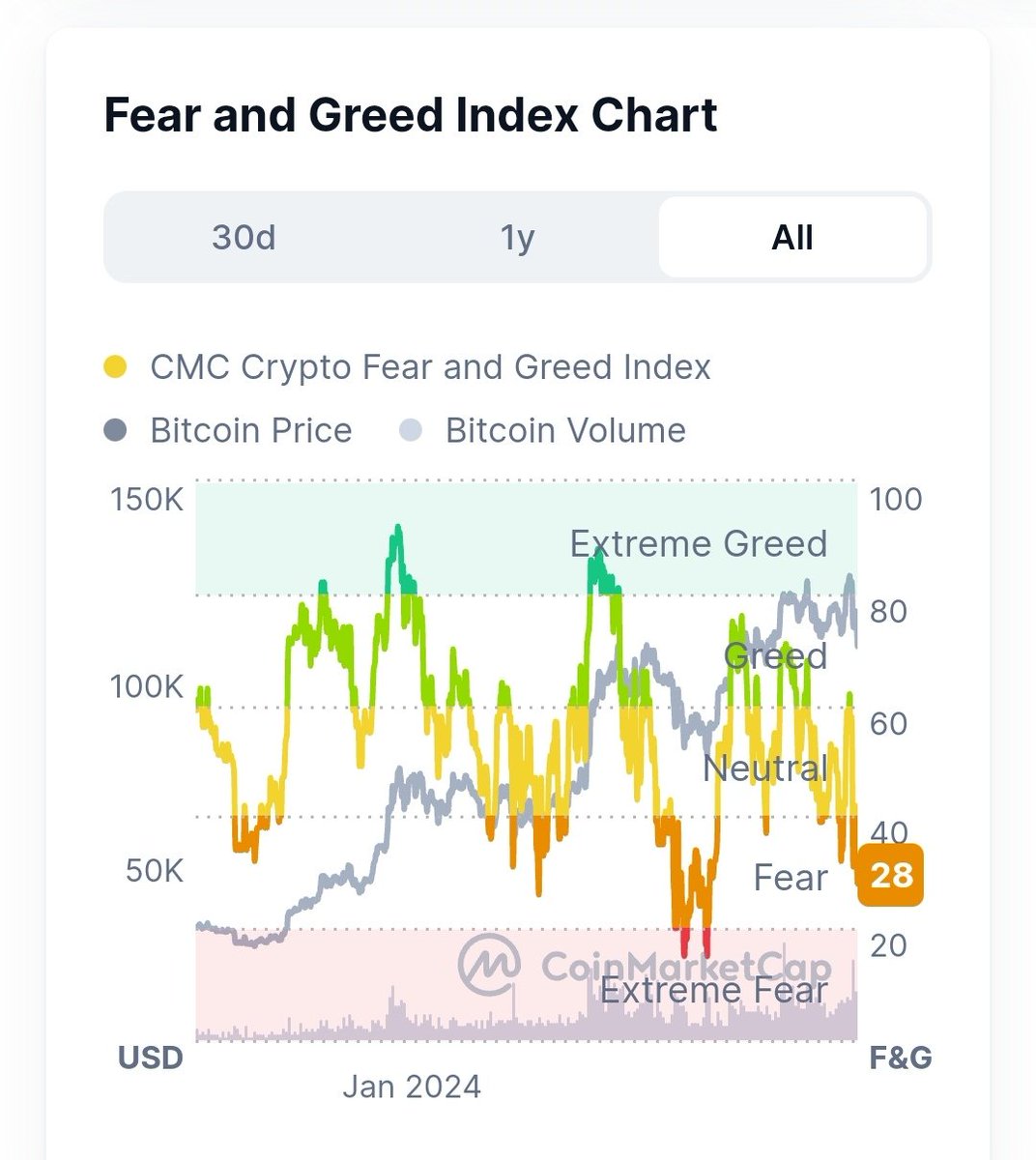
Task: Click the F&G axis label
Action: [x=900, y=1058]
